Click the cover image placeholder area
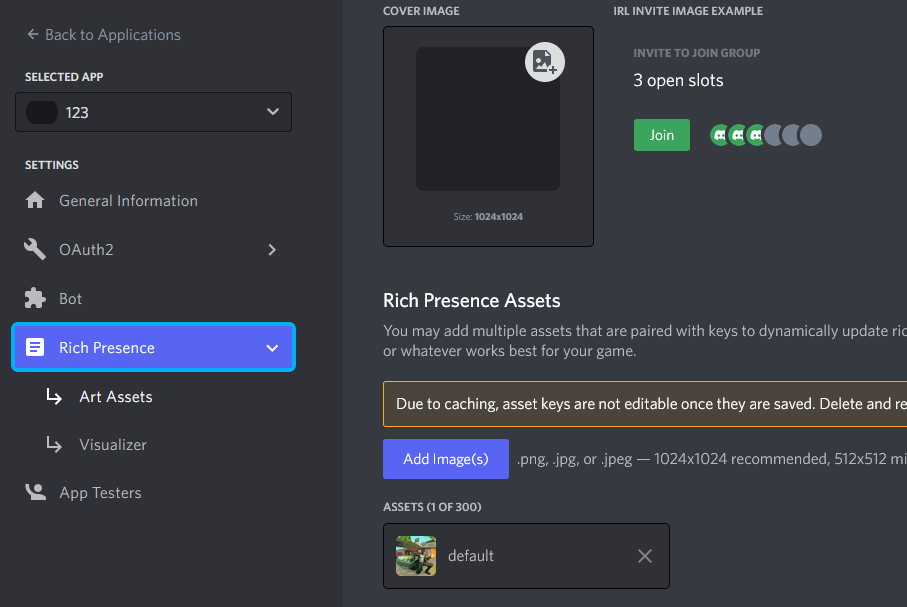907x607 pixels. pos(488,119)
